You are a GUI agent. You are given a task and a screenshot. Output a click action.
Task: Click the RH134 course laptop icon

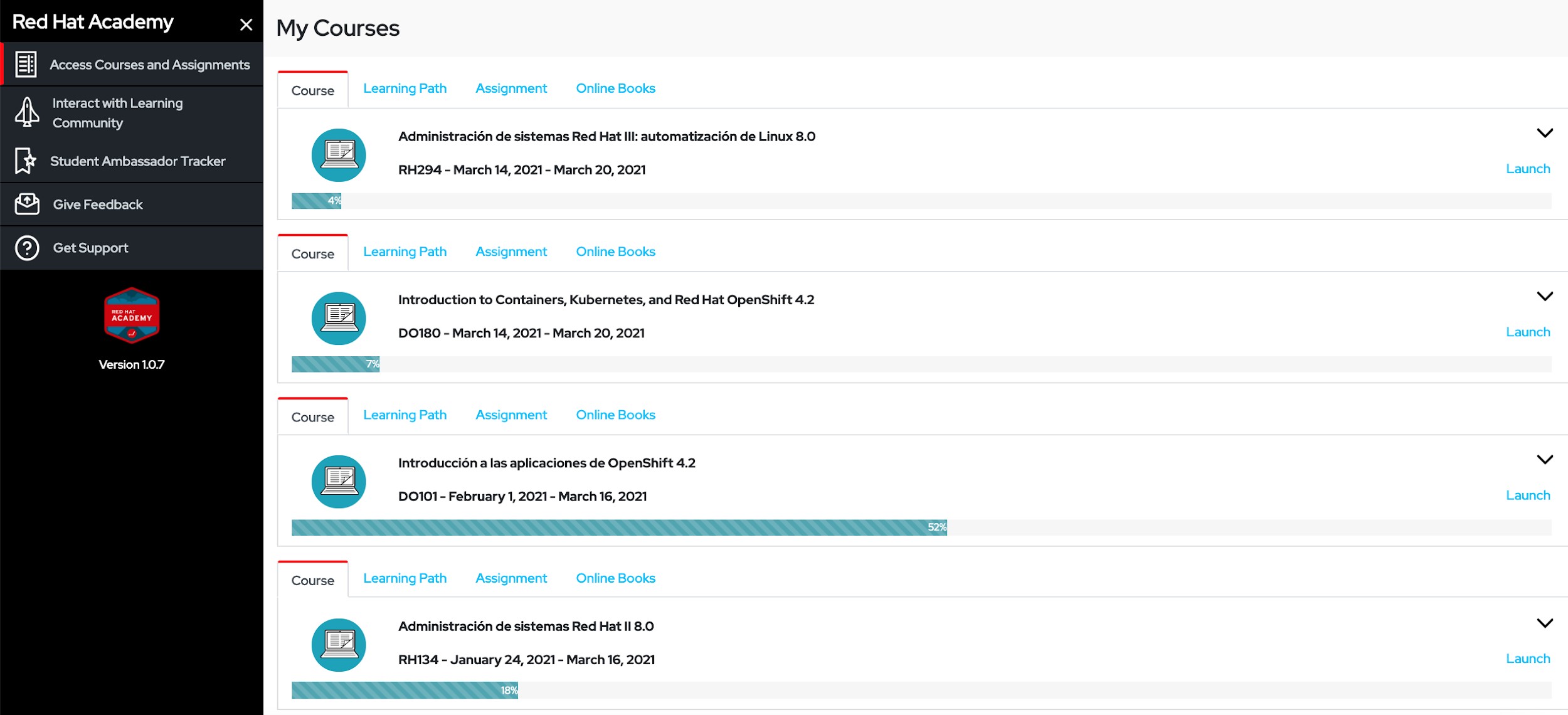(339, 645)
